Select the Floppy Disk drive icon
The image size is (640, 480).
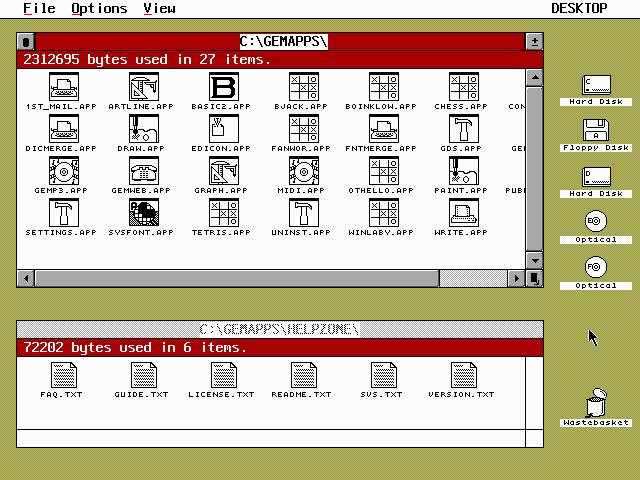point(596,130)
